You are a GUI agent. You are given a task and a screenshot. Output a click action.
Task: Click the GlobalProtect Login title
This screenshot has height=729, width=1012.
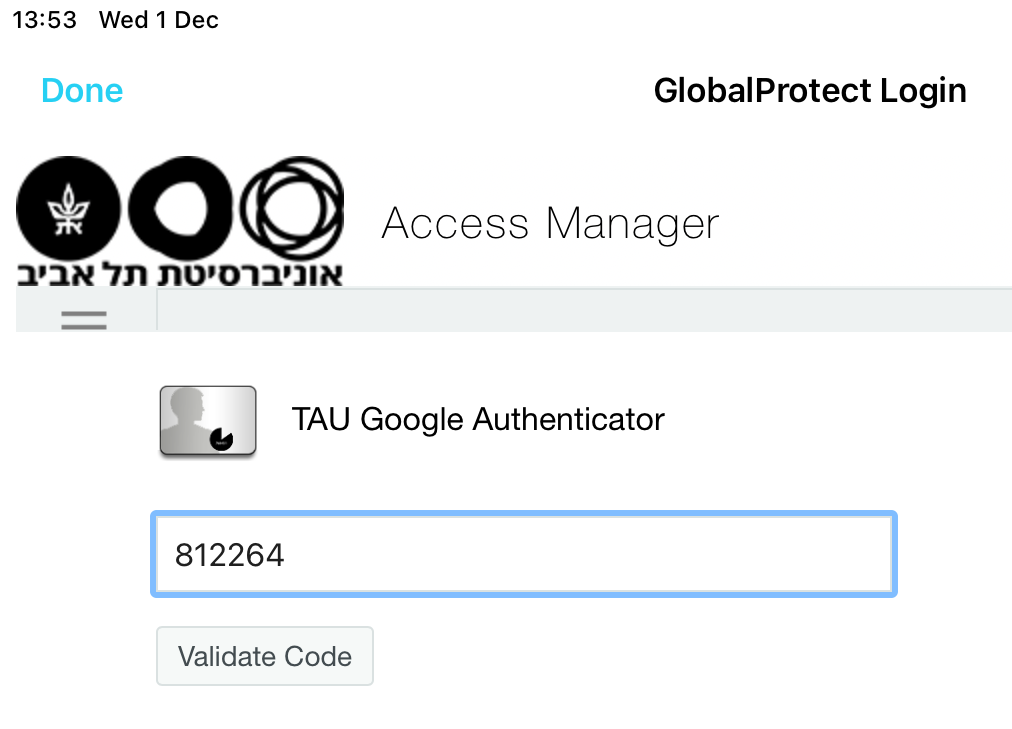810,90
